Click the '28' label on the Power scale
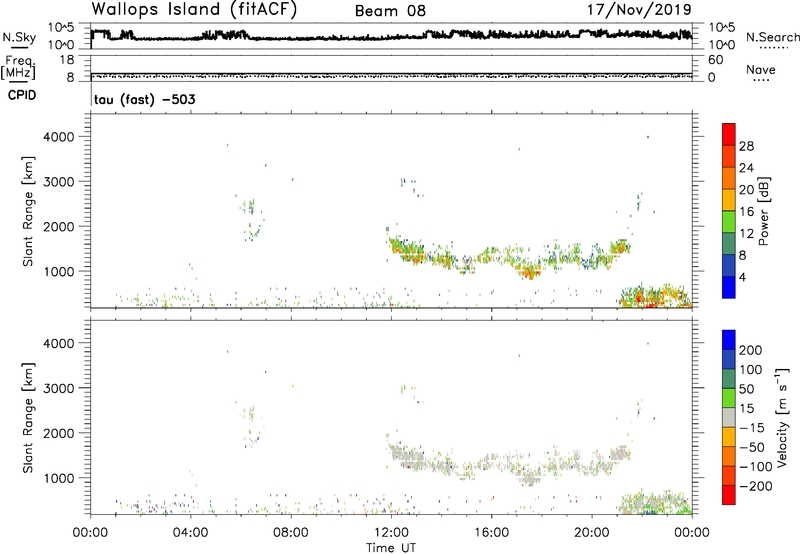 tap(746, 146)
